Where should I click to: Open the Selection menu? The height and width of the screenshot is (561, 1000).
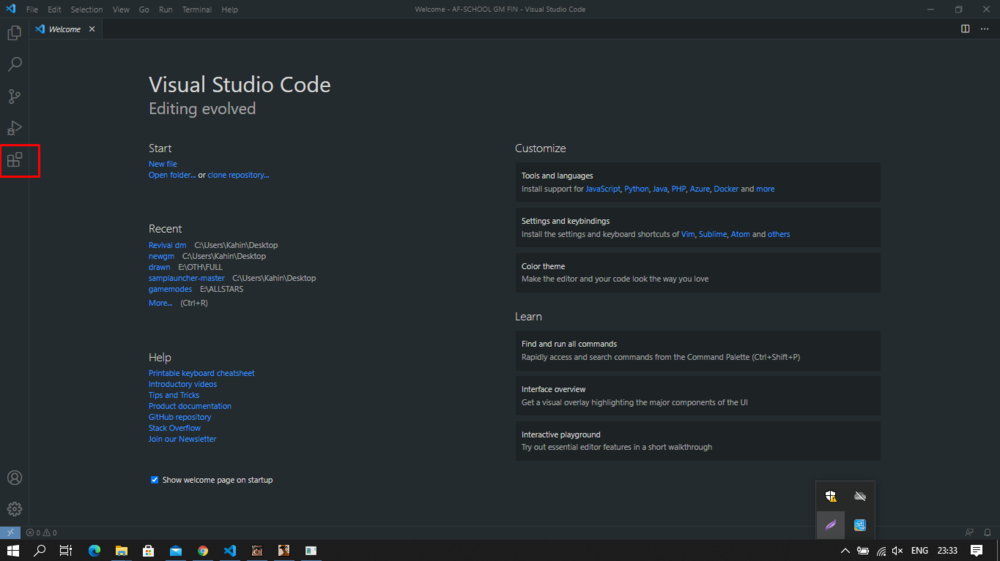point(87,10)
